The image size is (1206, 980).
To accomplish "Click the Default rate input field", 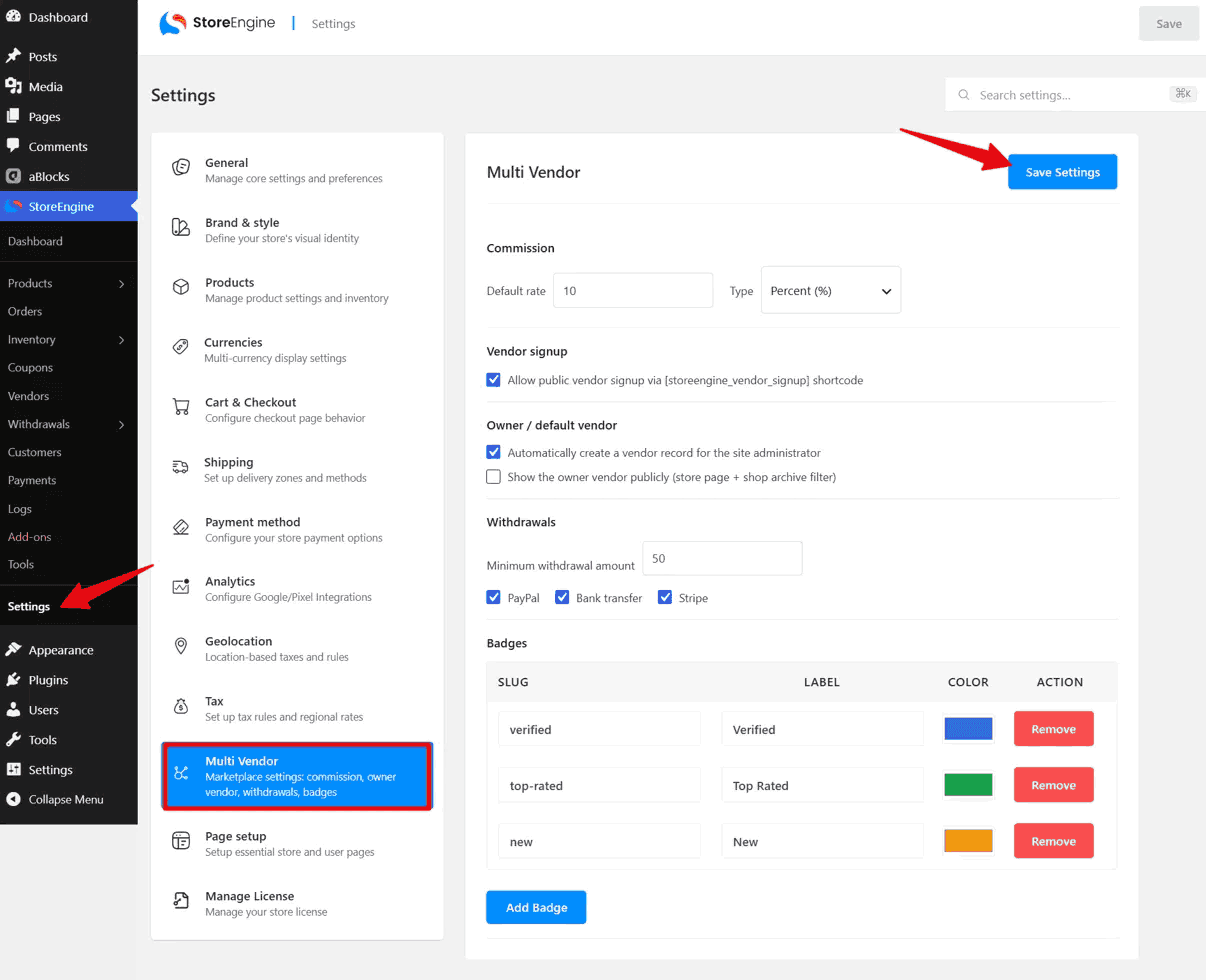I will 633,290.
